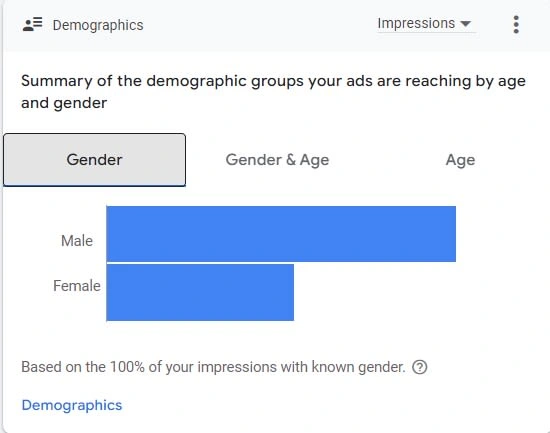Open the Impressions metric selector
The width and height of the screenshot is (550, 433).
[426, 24]
